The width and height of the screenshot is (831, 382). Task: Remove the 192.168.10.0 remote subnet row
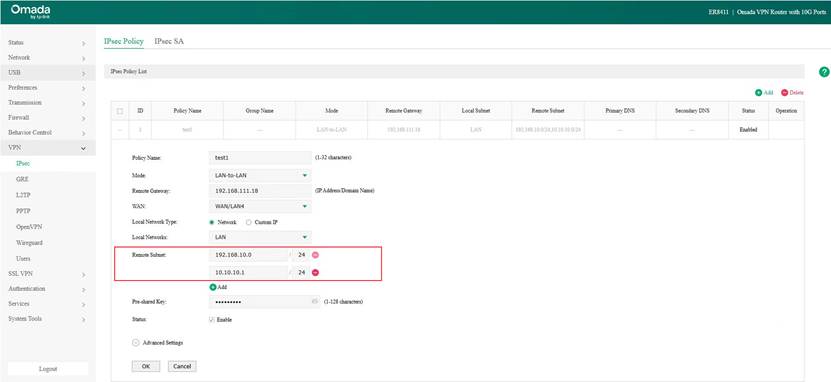tap(315, 255)
